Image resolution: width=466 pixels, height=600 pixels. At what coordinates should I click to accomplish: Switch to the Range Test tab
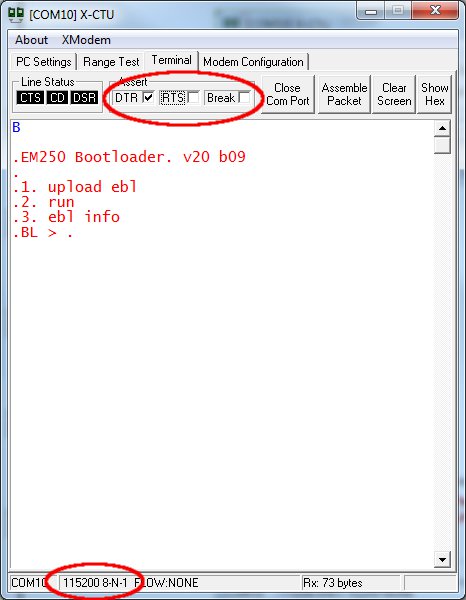tap(111, 62)
